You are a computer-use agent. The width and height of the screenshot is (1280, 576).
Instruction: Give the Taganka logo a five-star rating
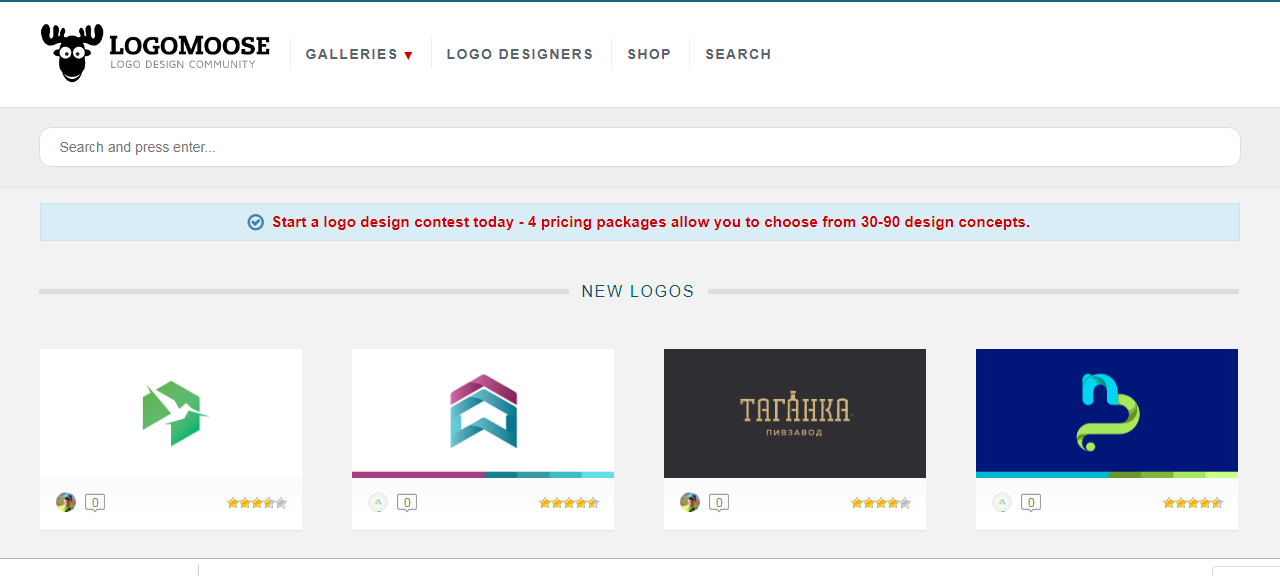coord(905,503)
